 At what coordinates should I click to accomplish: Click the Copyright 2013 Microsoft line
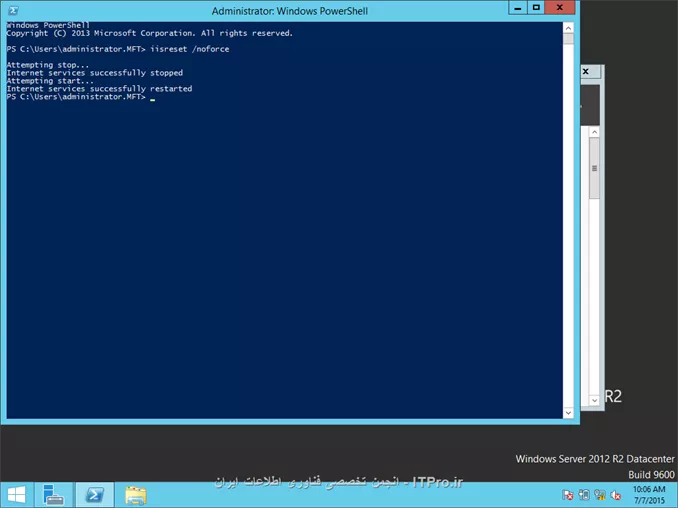pos(150,33)
